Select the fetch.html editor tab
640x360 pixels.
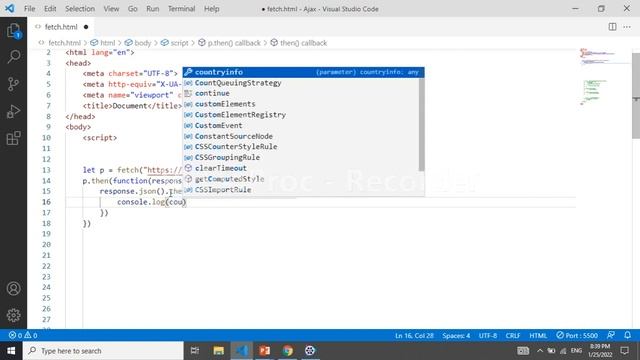61,27
